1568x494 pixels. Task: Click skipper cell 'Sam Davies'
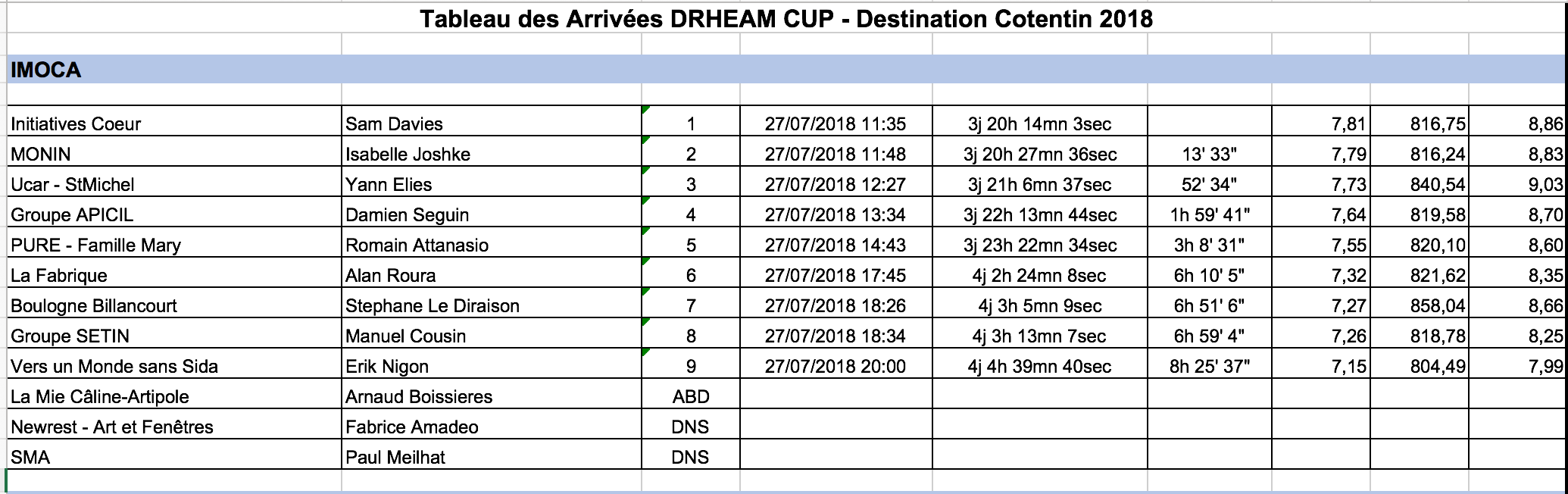(394, 123)
